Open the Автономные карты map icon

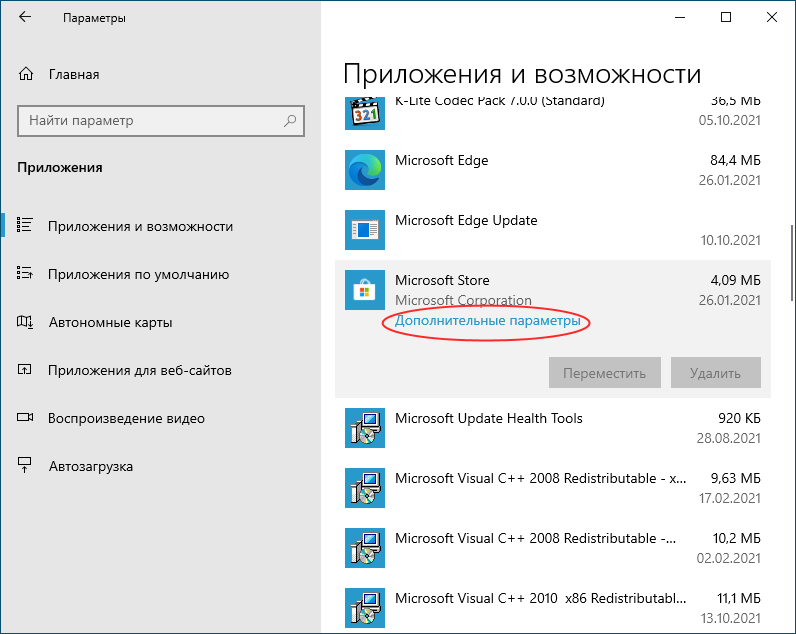coord(25,321)
